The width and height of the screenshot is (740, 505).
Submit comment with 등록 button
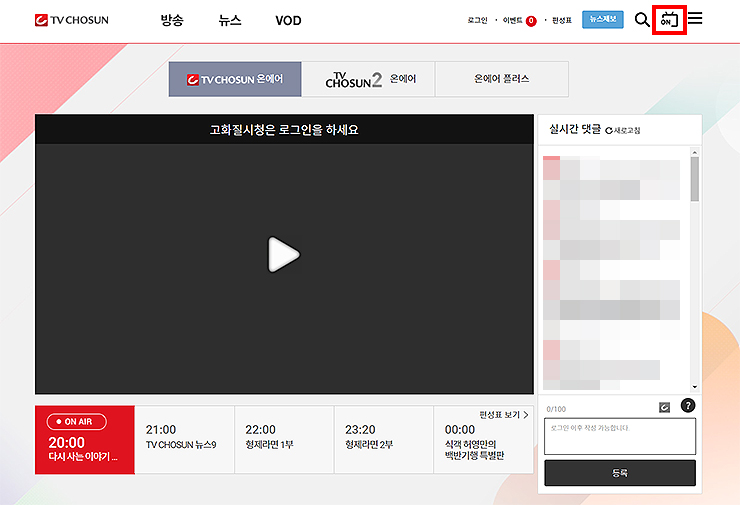pos(620,473)
